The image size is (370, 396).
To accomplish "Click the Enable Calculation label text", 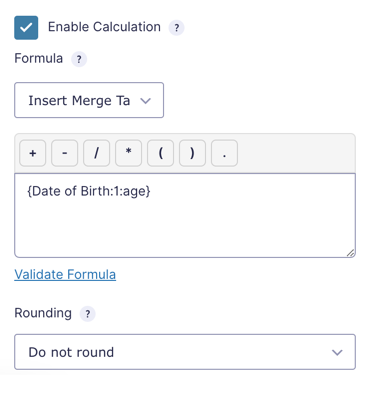I will [104, 27].
